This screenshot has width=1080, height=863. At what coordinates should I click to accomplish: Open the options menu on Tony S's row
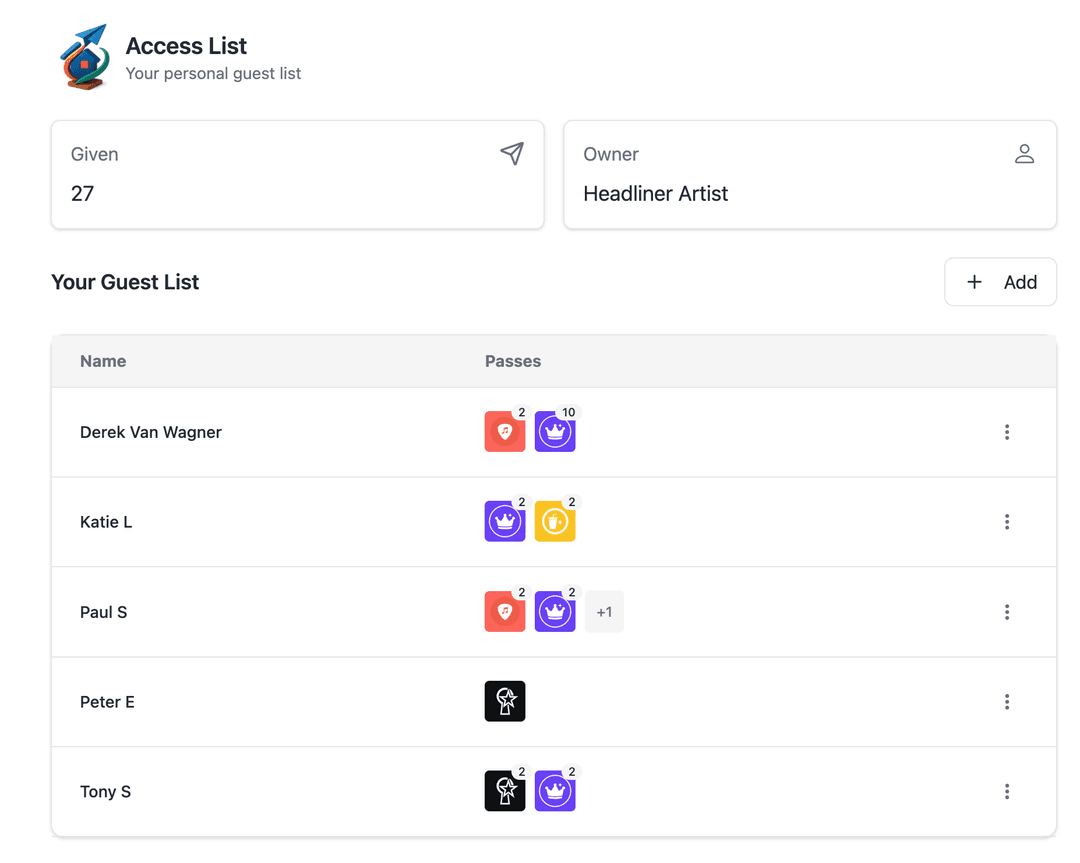(x=1007, y=791)
